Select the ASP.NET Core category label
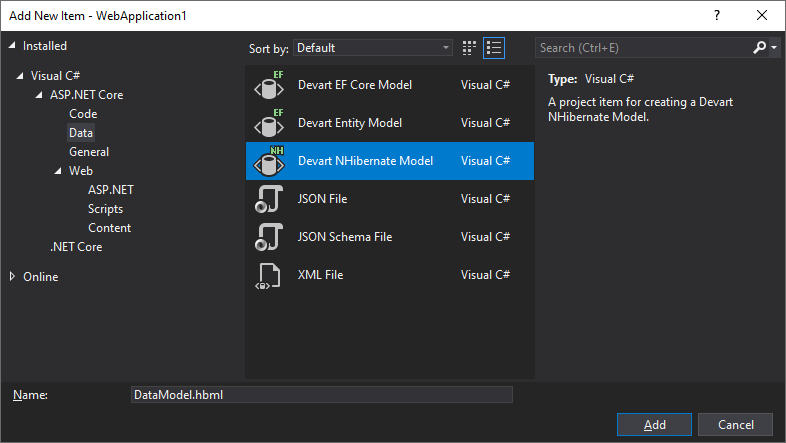Screen dimensions: 786x443 pyautogui.click(x=86, y=95)
